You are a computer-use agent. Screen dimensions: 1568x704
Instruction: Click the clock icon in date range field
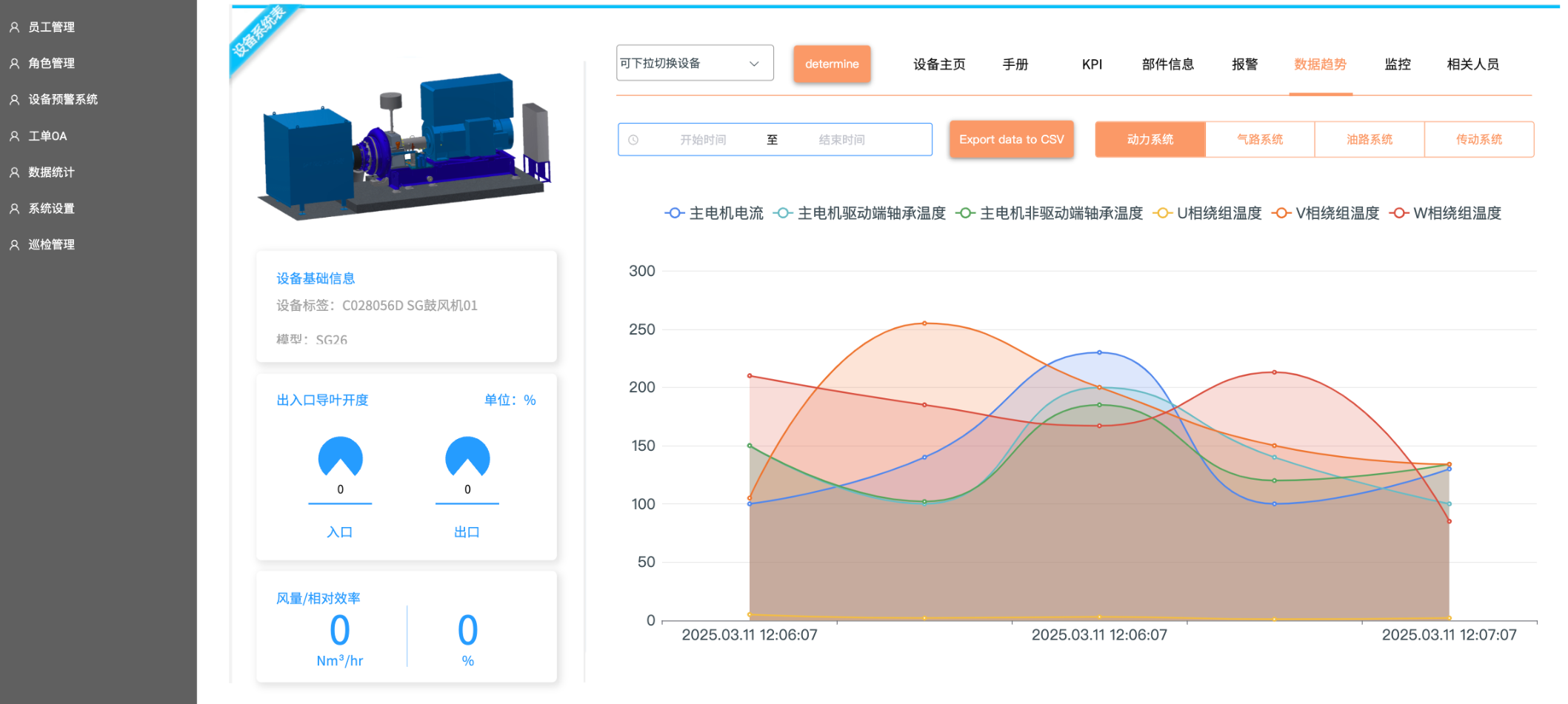(633, 140)
